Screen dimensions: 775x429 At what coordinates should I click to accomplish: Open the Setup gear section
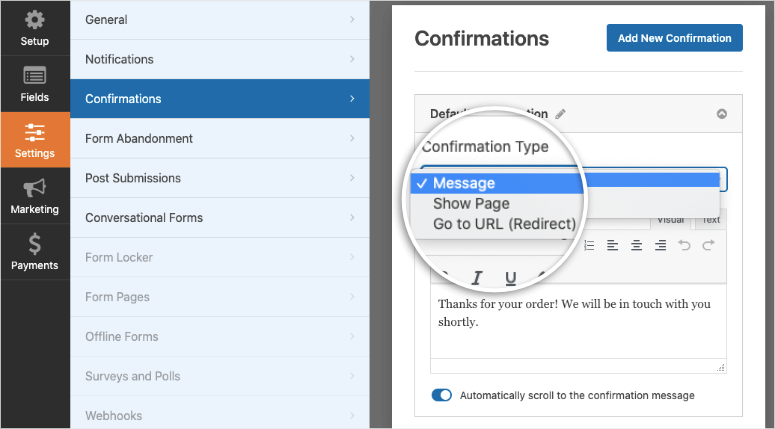coord(35,28)
